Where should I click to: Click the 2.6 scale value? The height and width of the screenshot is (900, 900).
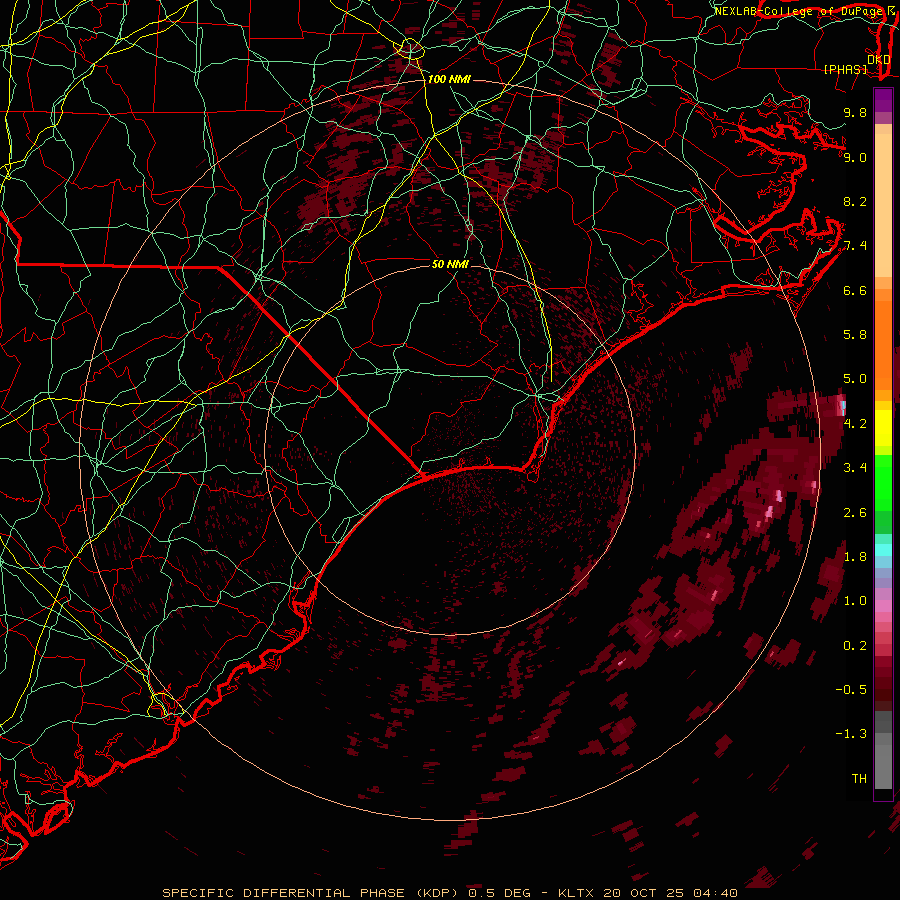click(855, 512)
